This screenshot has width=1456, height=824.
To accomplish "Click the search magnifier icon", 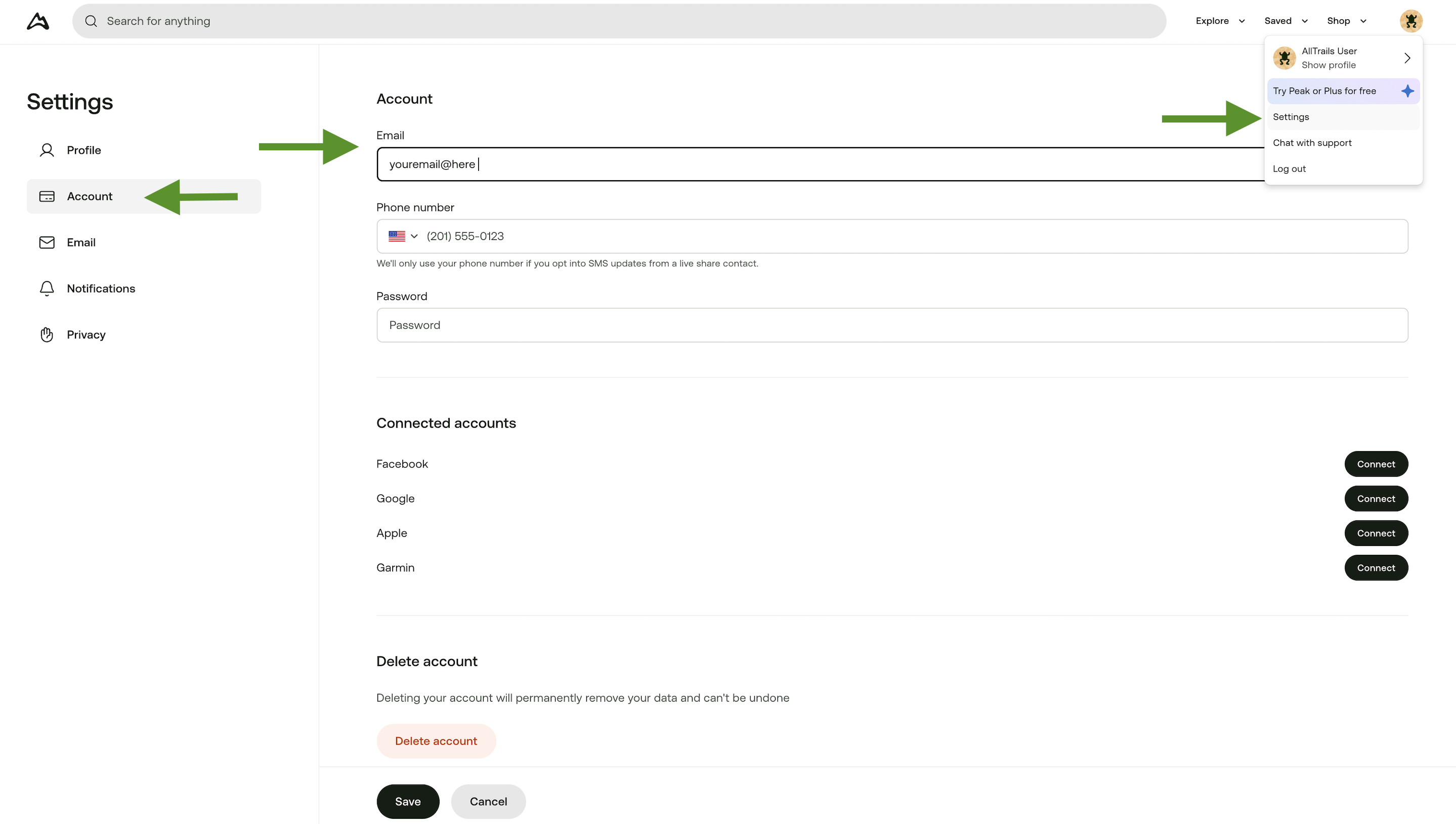I will coord(91,21).
